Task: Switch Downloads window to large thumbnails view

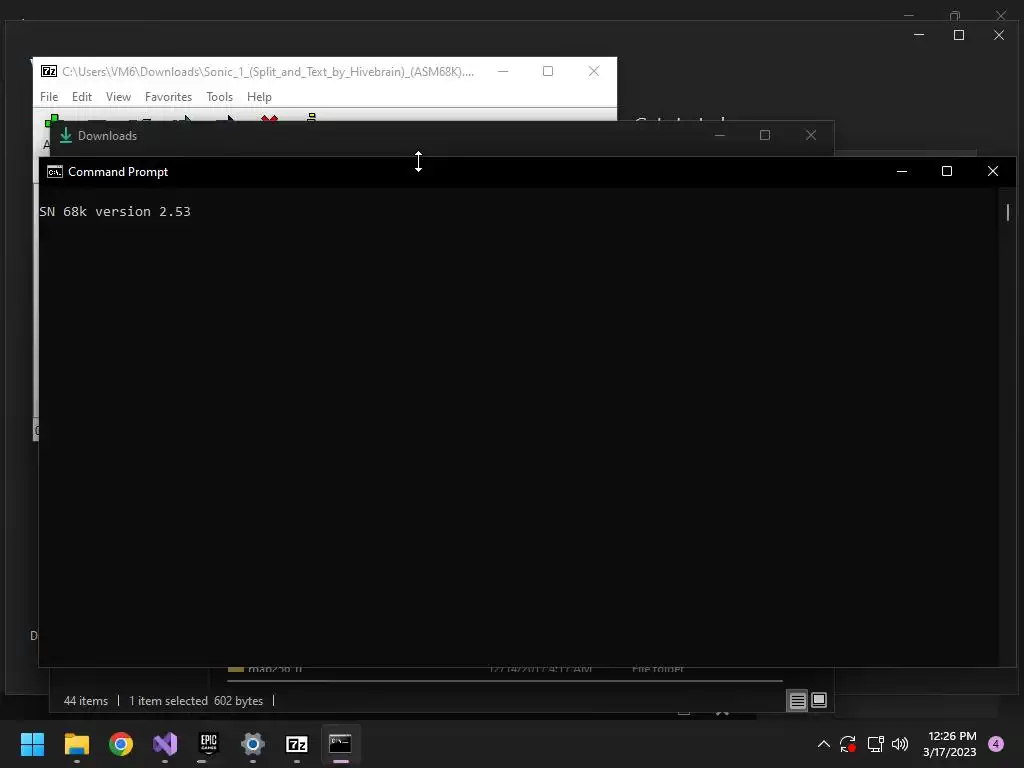Action: point(819,701)
